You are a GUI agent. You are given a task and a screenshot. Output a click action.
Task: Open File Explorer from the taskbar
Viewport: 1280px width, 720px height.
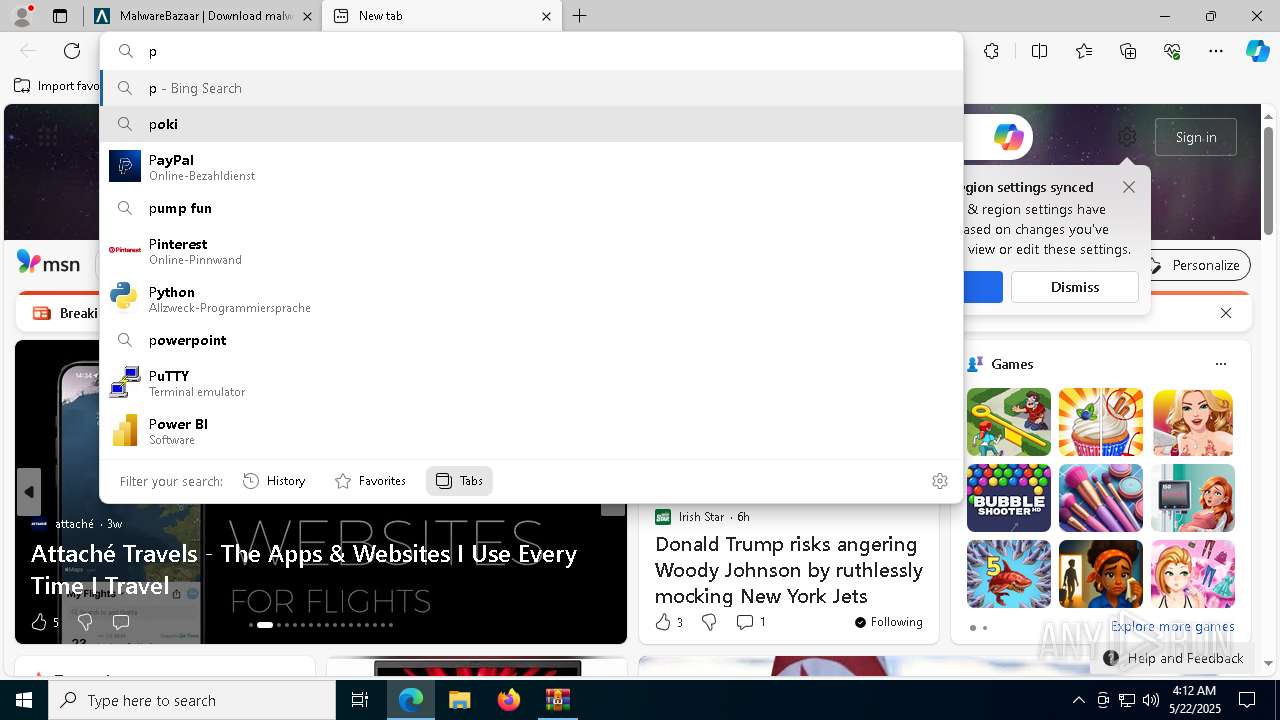(459, 700)
